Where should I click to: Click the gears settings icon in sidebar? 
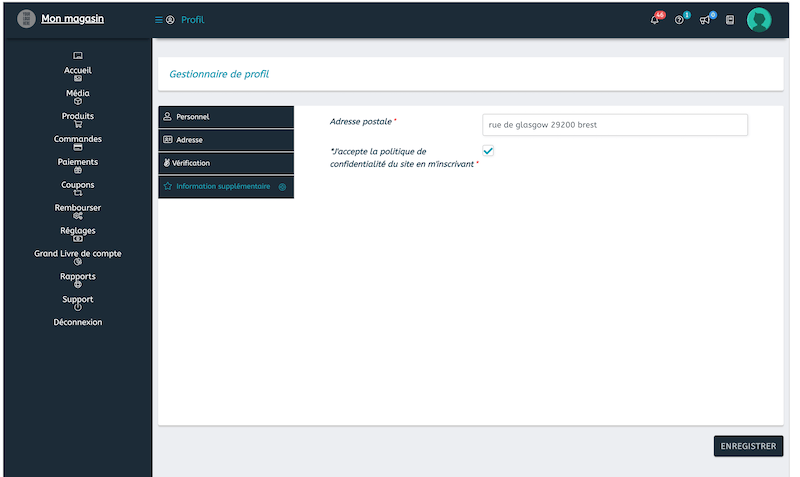click(x=78, y=216)
